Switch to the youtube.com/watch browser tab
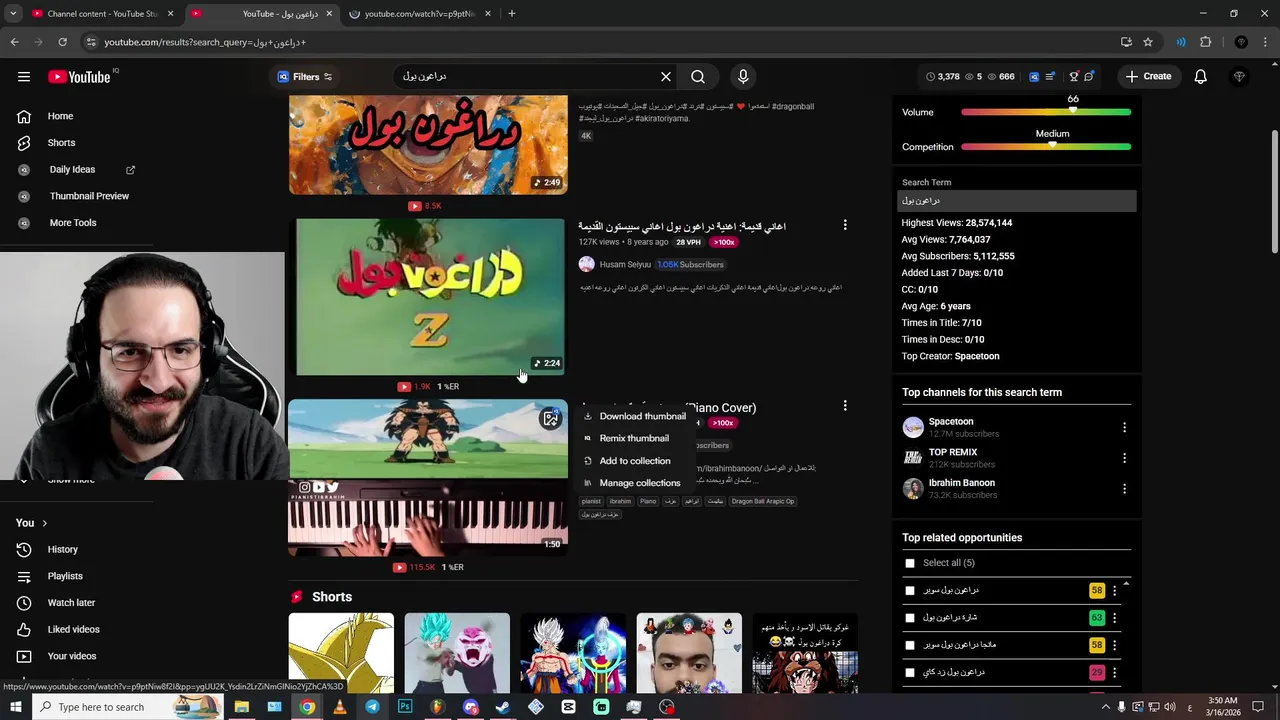Screen dimensions: 1280x720 [x=420, y=14]
